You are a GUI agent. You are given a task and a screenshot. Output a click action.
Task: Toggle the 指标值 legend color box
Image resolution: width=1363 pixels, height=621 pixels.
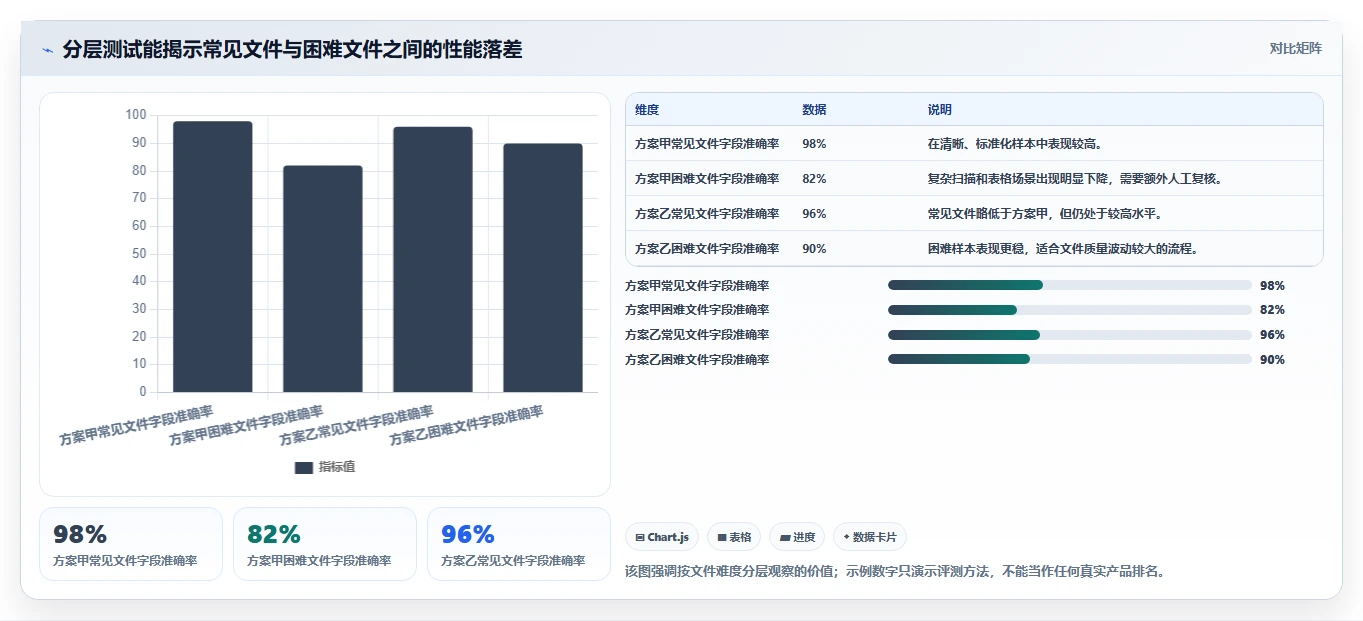304,467
